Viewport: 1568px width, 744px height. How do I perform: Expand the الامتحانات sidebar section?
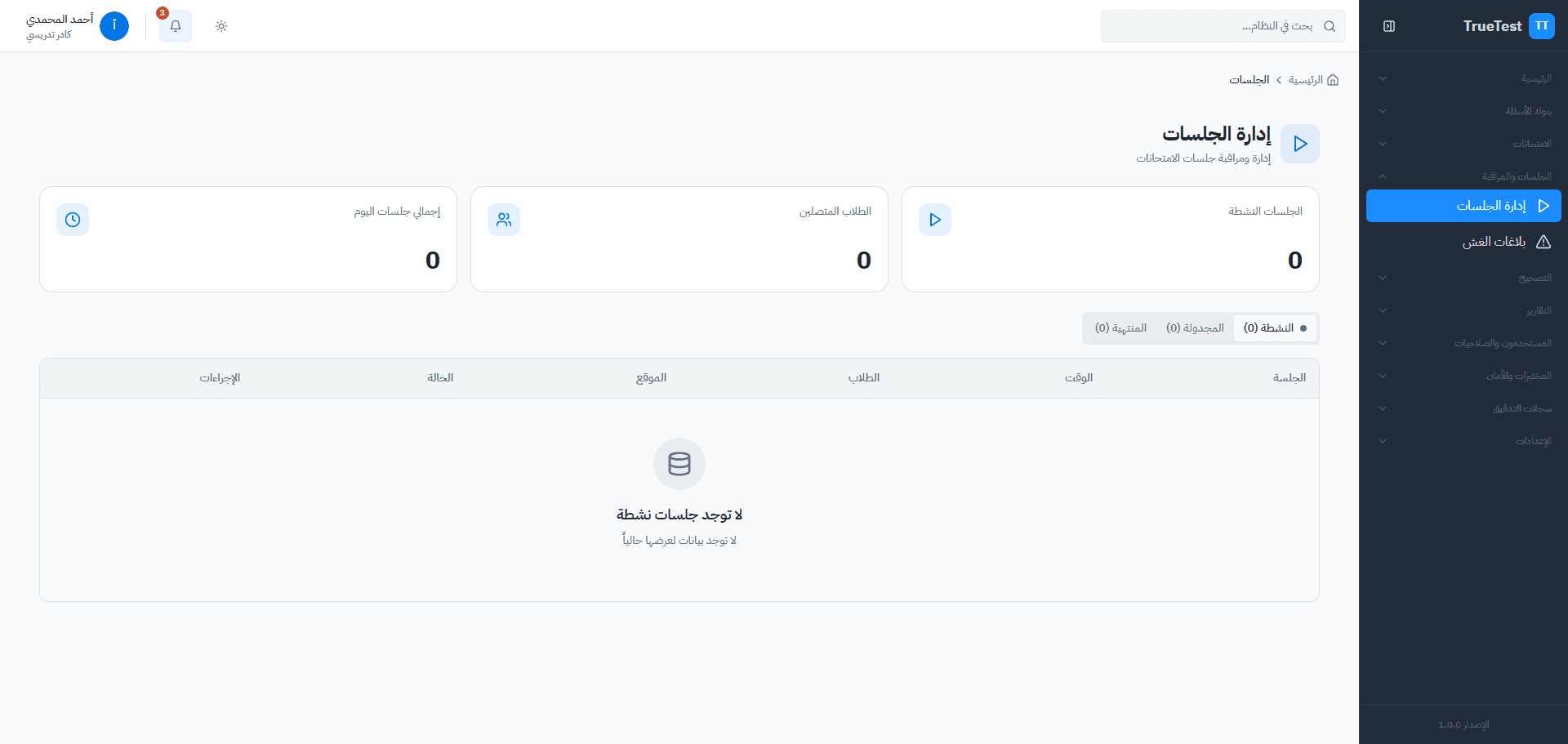point(1463,144)
